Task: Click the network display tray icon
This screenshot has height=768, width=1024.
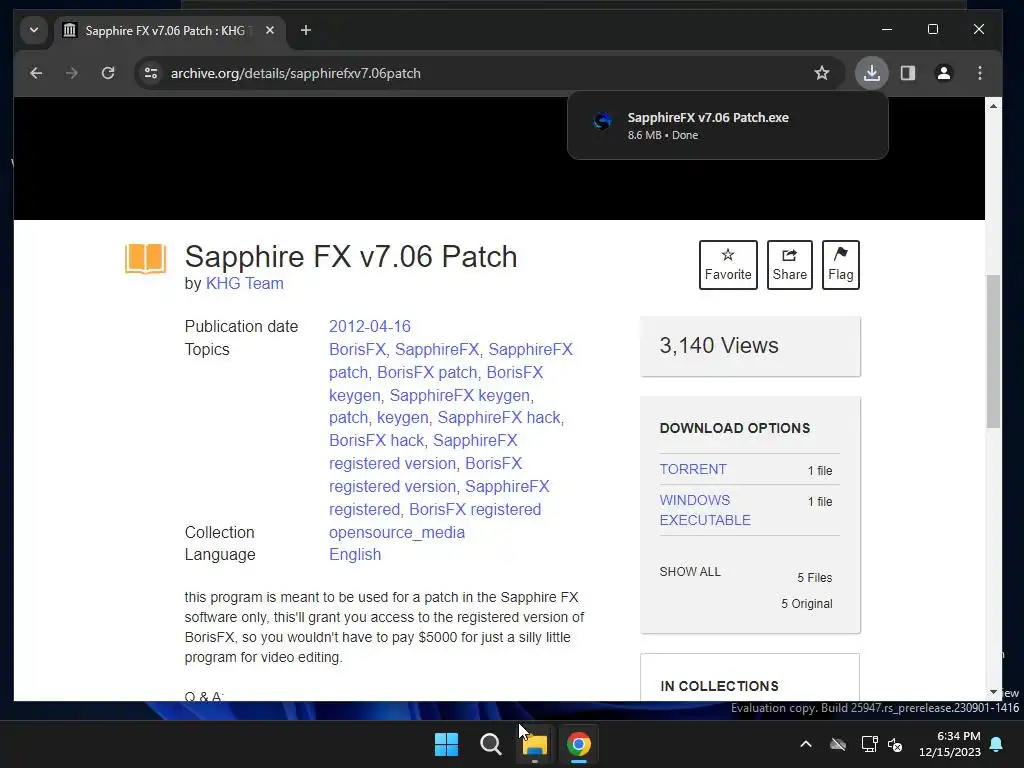Action: coord(869,744)
